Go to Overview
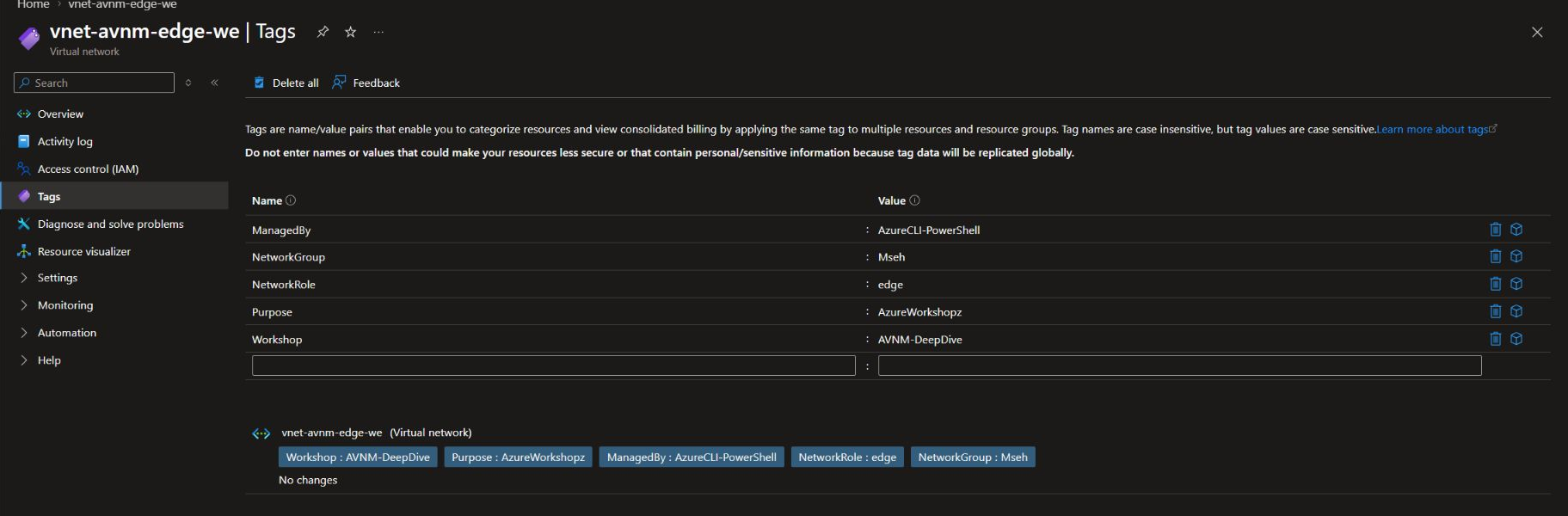The width and height of the screenshot is (1568, 516). pos(60,114)
